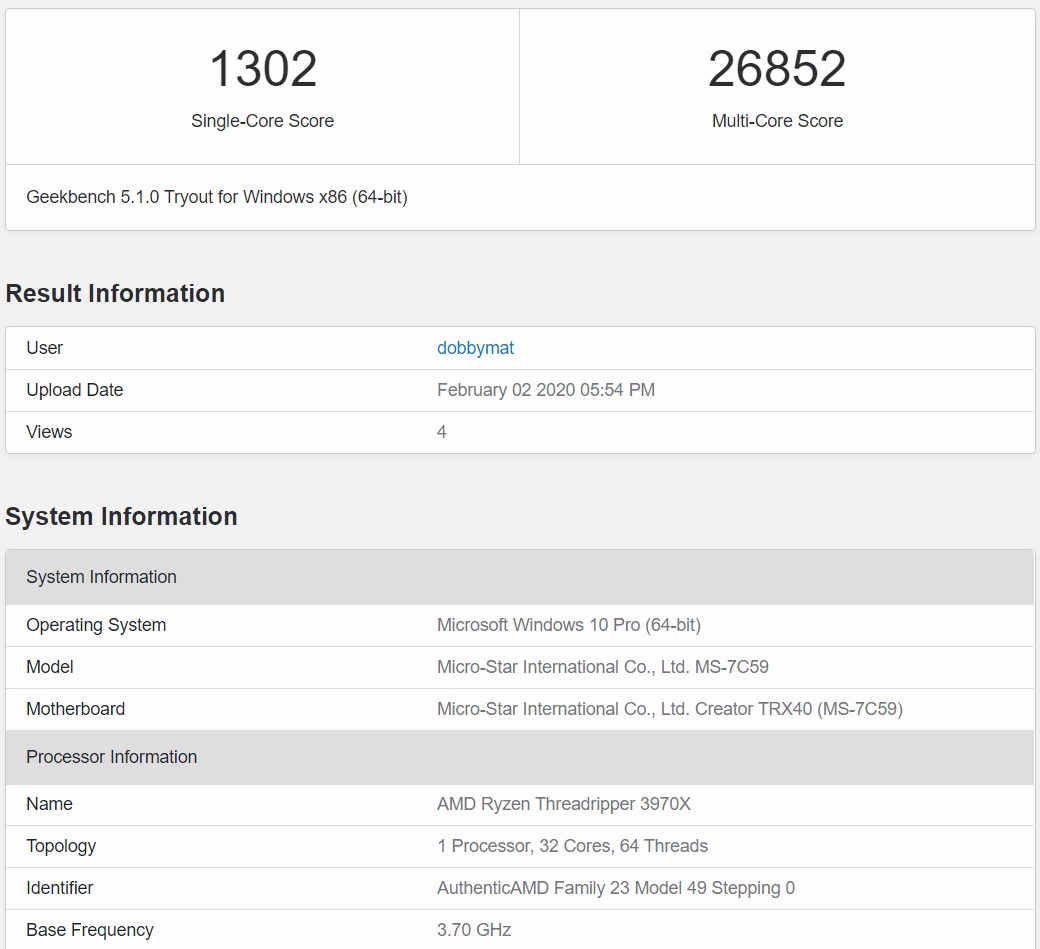Click the Creator TRX40 motherboard value

[x=669, y=709]
